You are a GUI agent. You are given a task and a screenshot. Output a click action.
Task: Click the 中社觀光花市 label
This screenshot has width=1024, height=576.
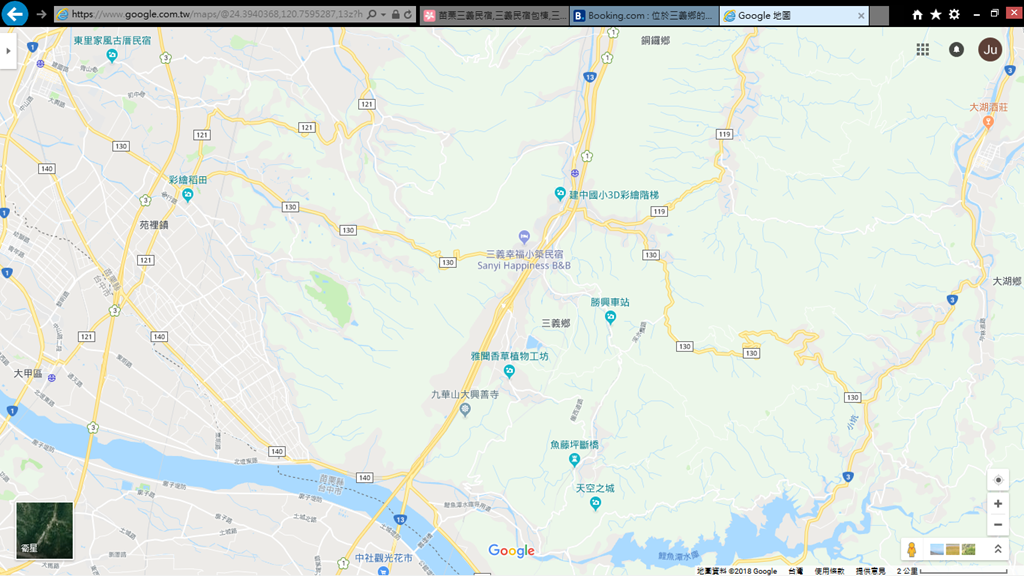coord(384,558)
